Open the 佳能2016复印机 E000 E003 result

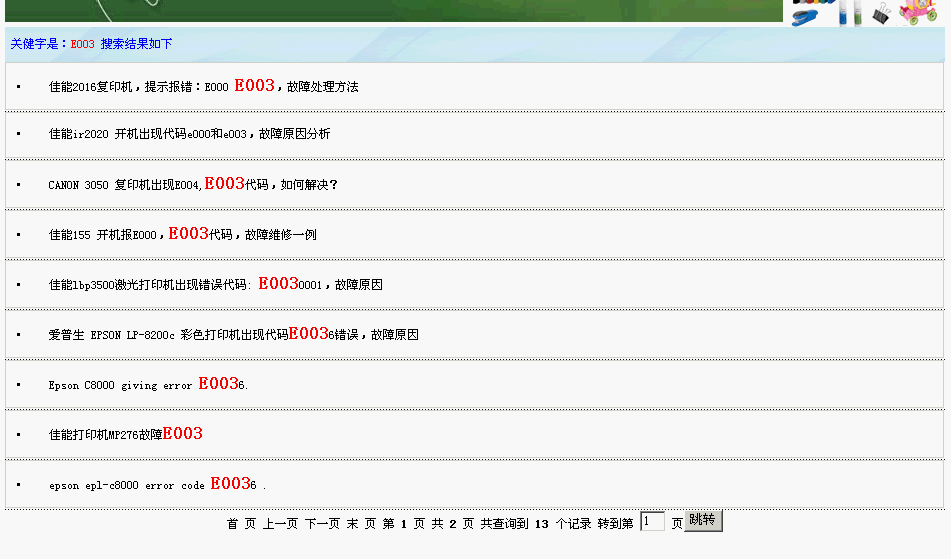[203, 86]
